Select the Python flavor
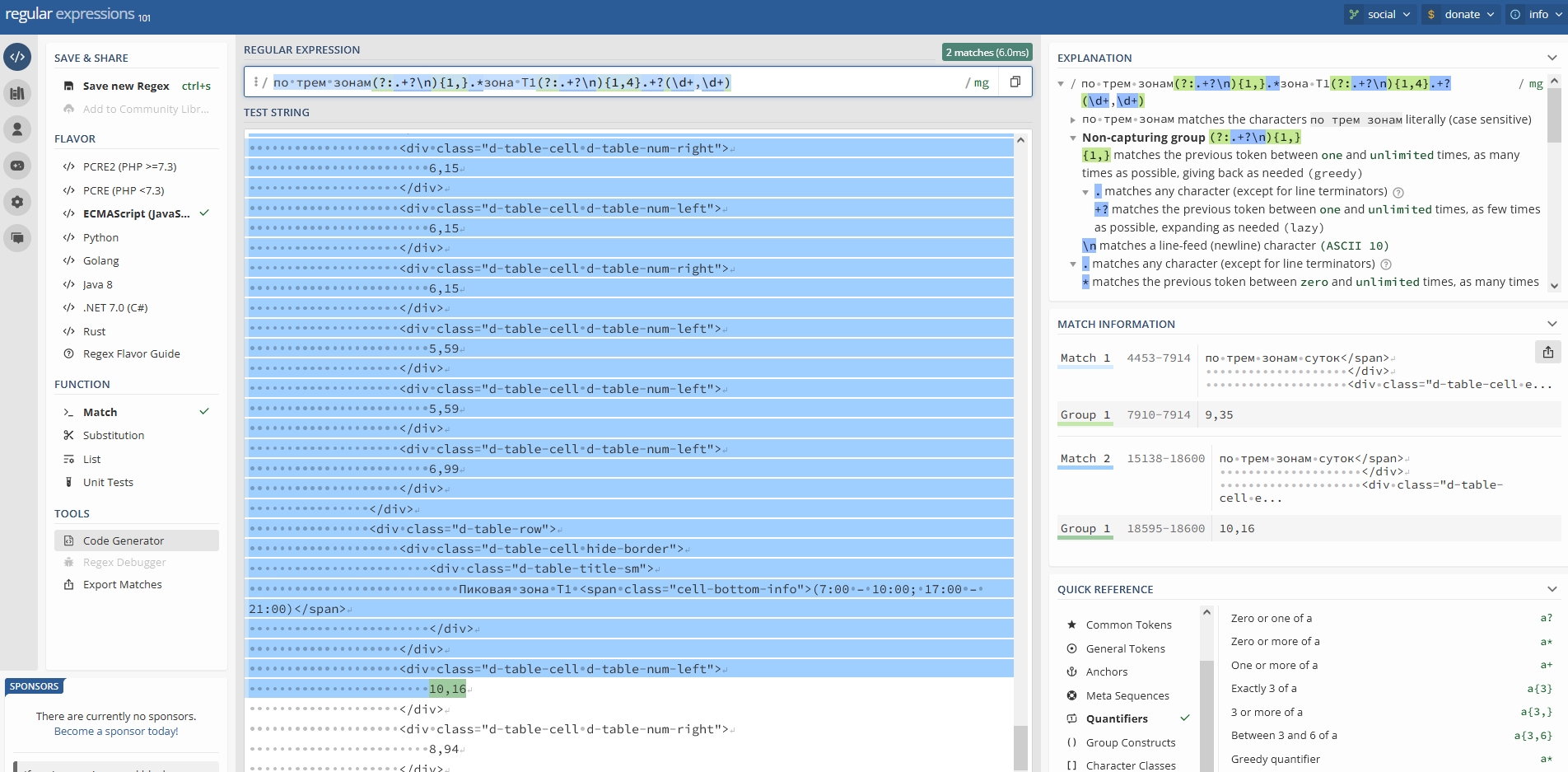 point(100,237)
